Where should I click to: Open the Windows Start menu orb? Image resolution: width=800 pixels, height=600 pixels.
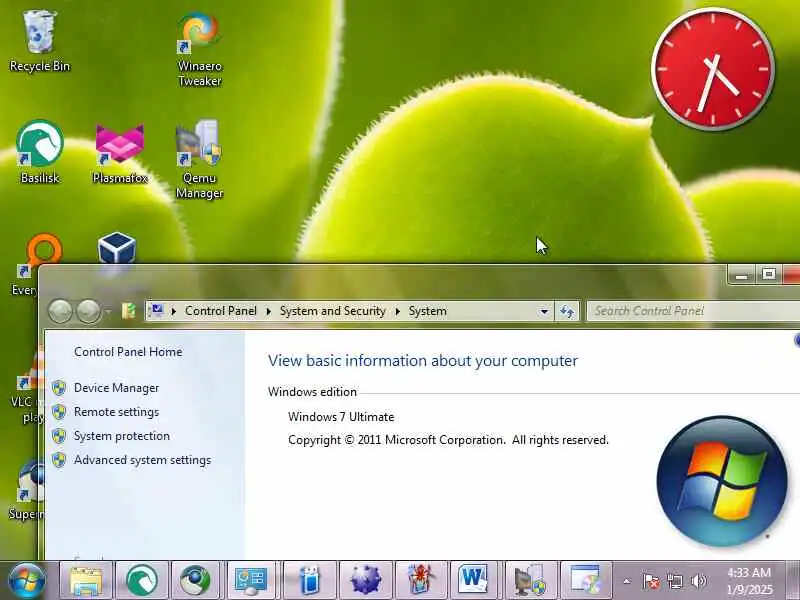pos(26,581)
